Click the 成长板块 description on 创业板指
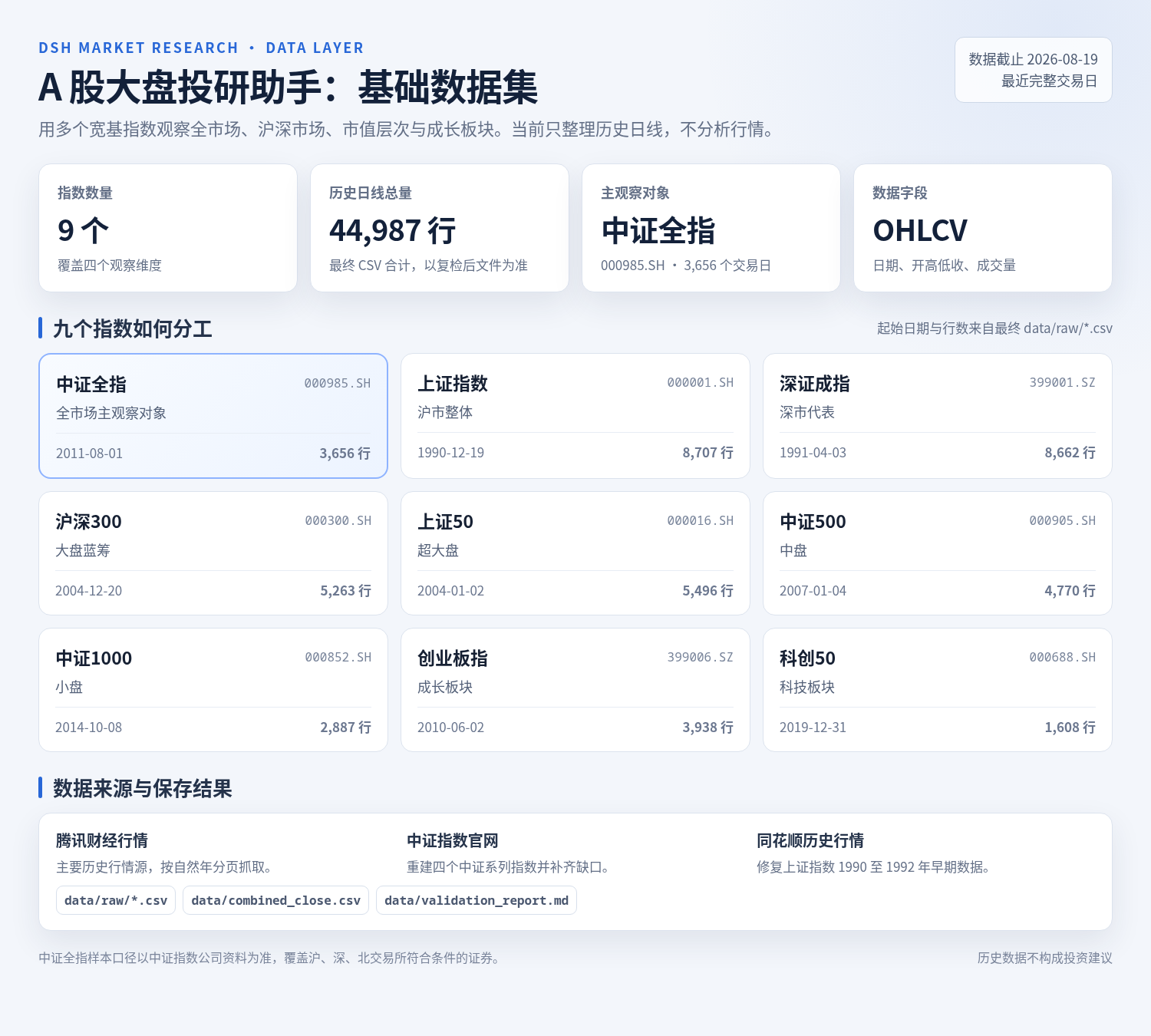This screenshot has height=1036, width=1151. [x=445, y=687]
